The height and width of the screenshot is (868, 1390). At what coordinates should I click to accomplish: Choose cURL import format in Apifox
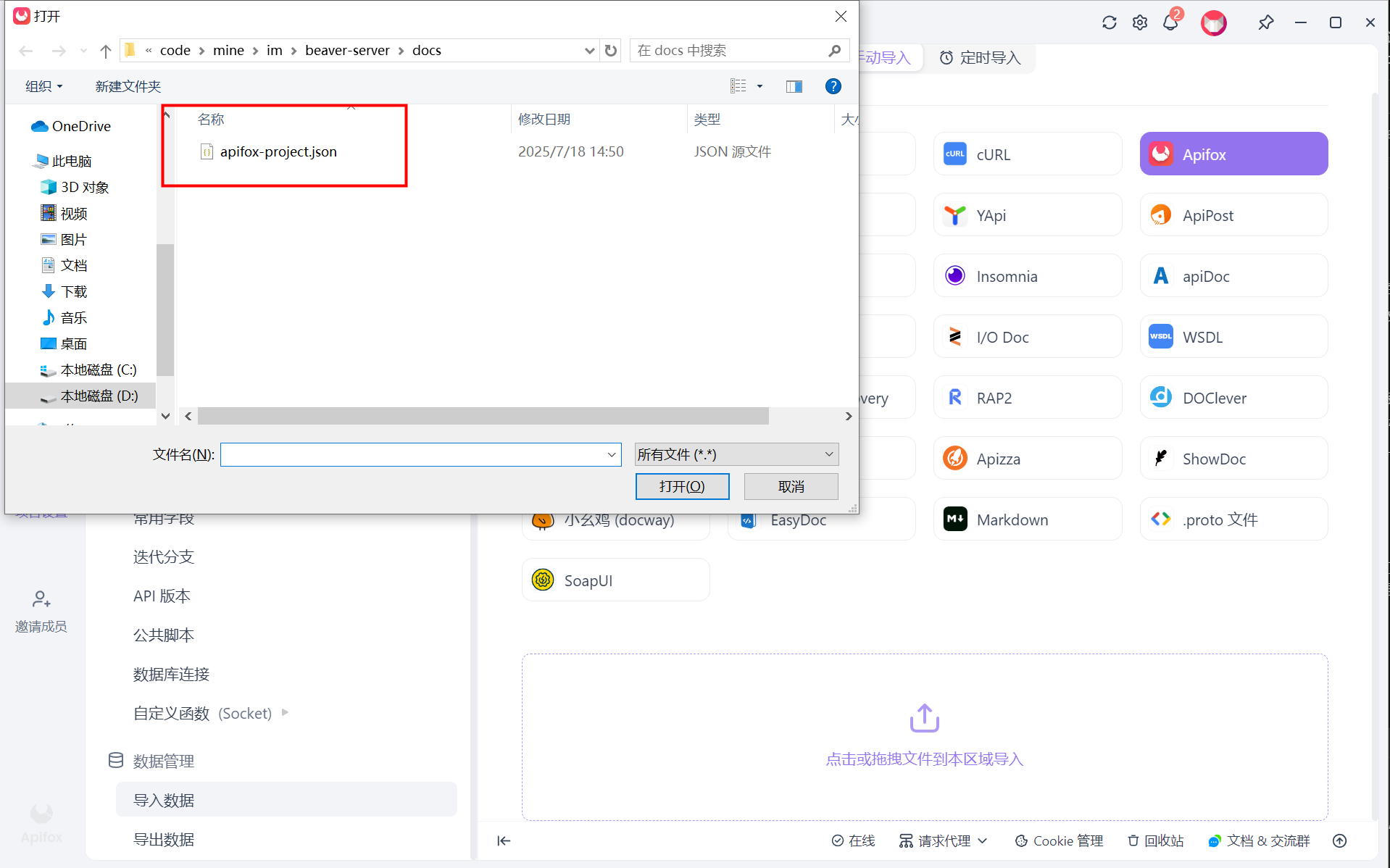point(1028,154)
